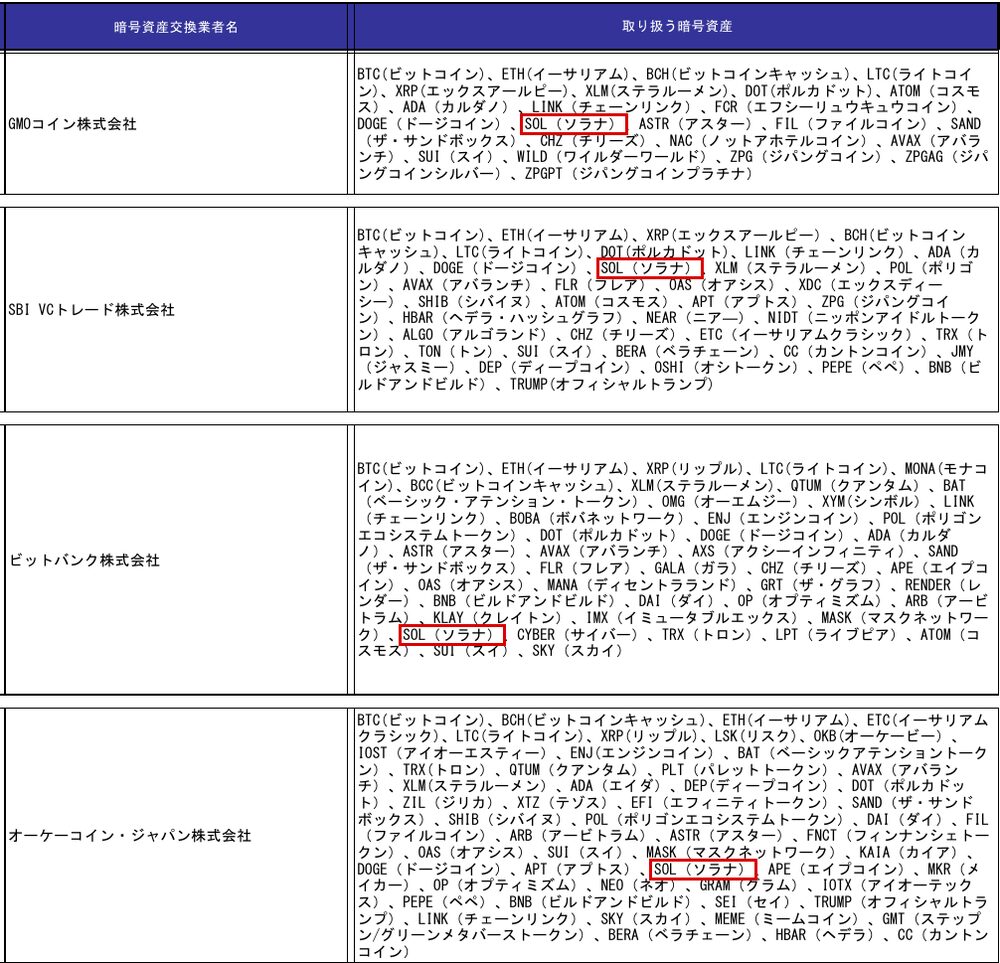Click SOL(ソラナ) text in the SBI VCトレード row
This screenshot has height=963, width=1000.
[646, 268]
